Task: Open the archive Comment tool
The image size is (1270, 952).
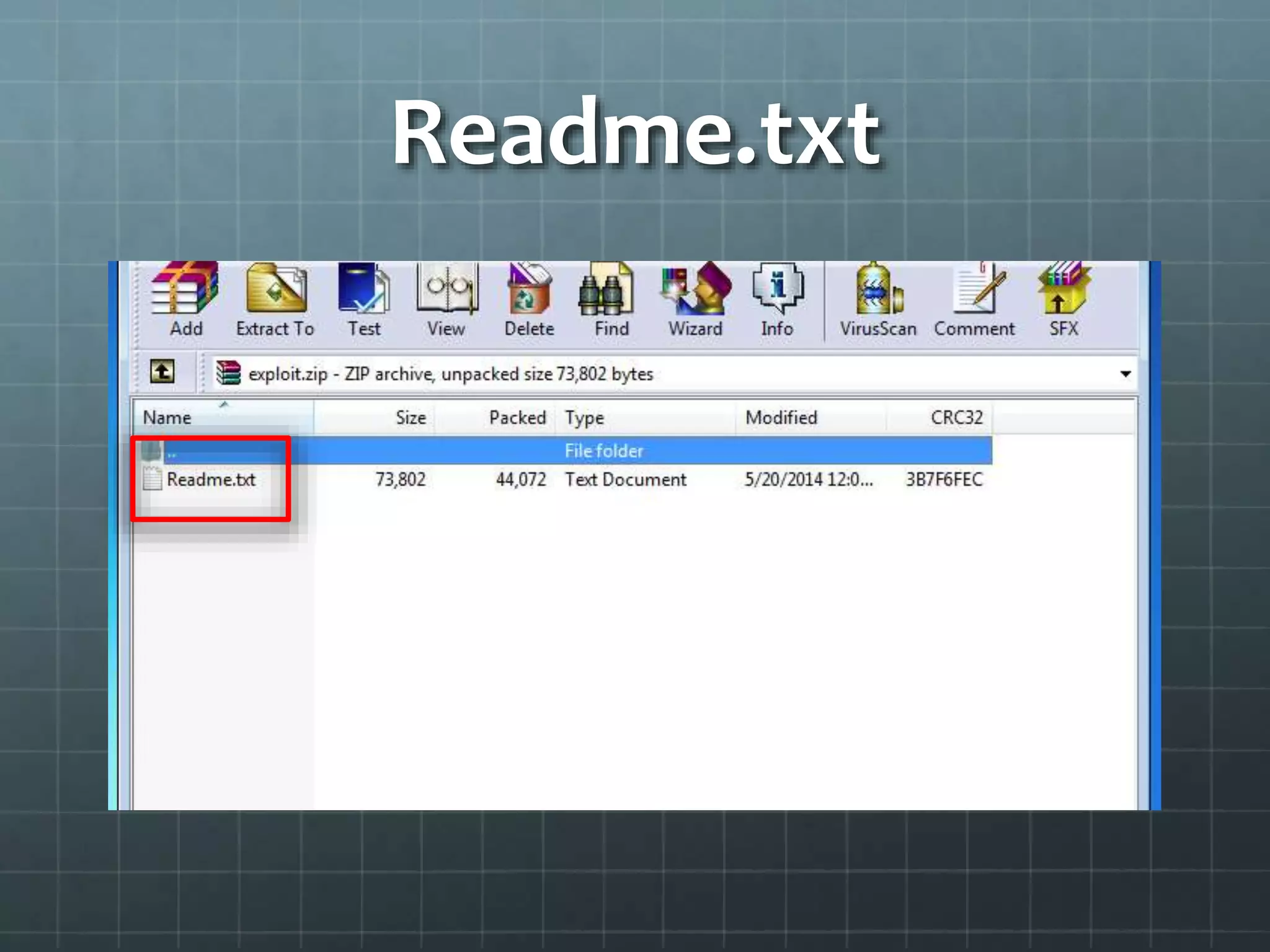Action: click(974, 300)
